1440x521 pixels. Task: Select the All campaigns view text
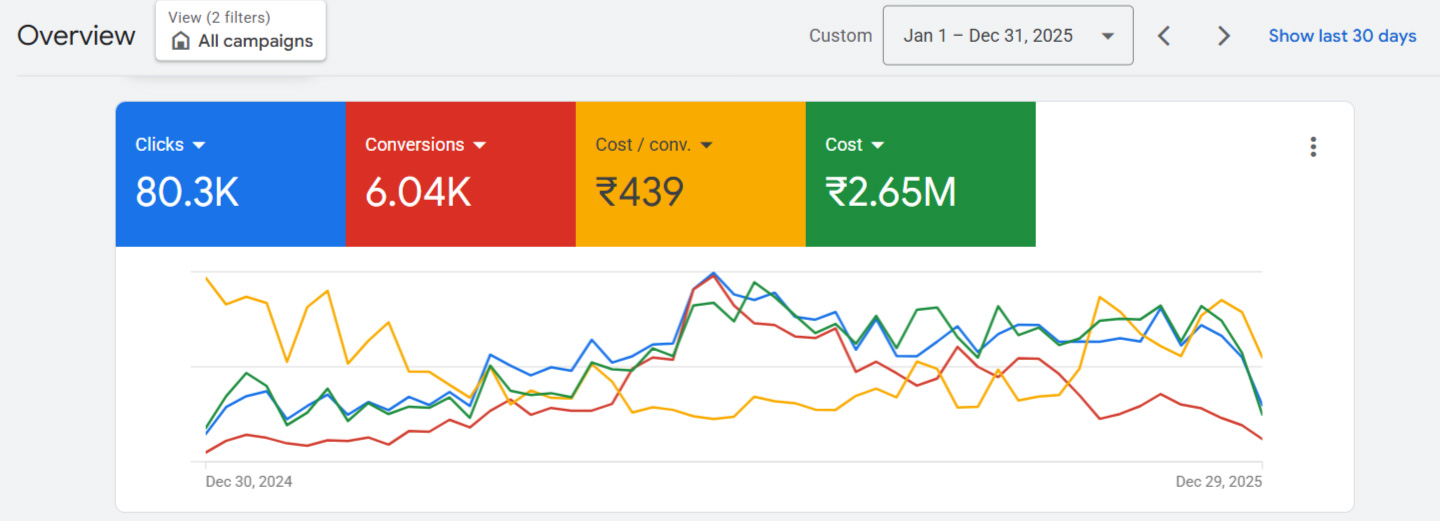[255, 41]
